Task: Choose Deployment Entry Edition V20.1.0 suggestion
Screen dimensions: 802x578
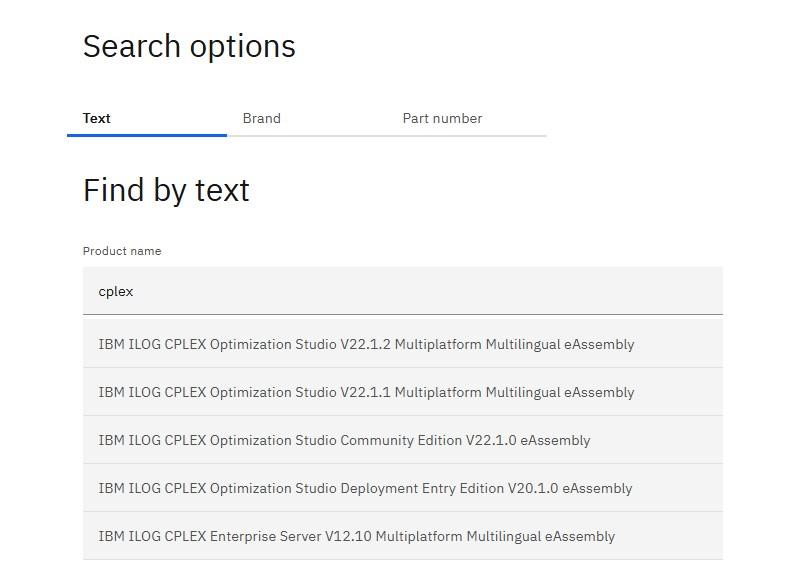Action: 365,488
